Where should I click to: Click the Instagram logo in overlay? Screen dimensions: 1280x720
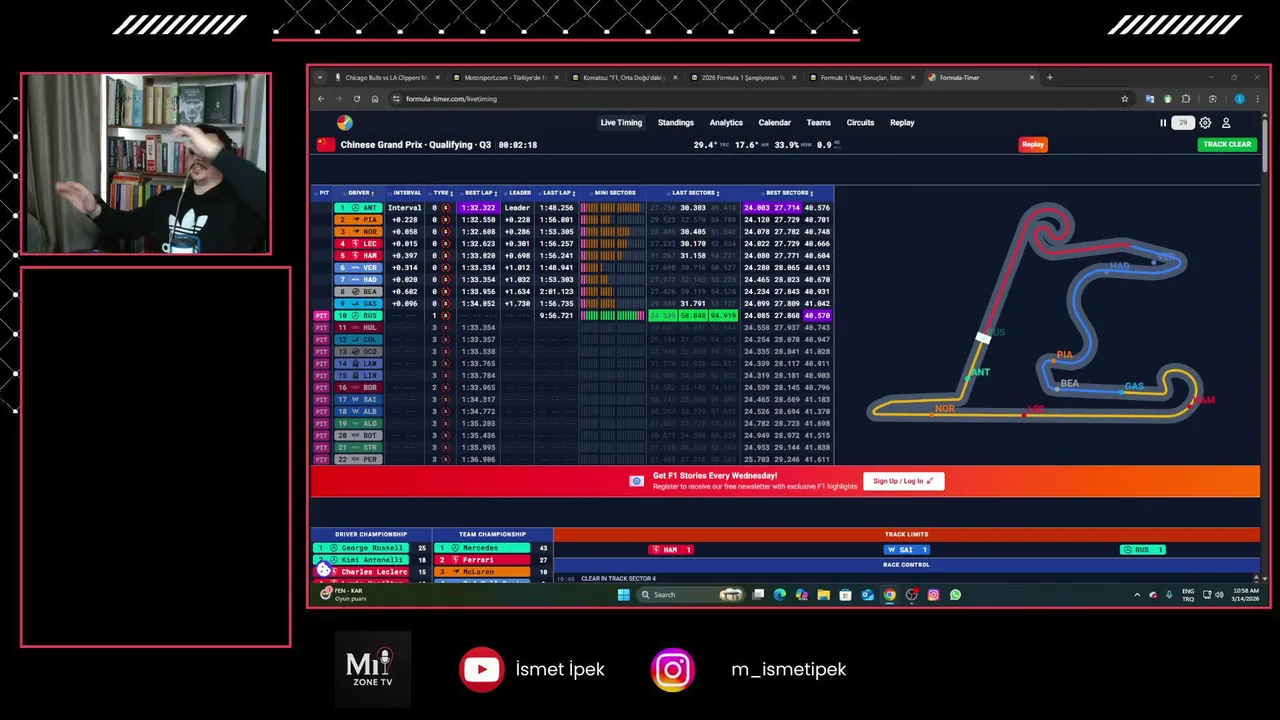(672, 669)
